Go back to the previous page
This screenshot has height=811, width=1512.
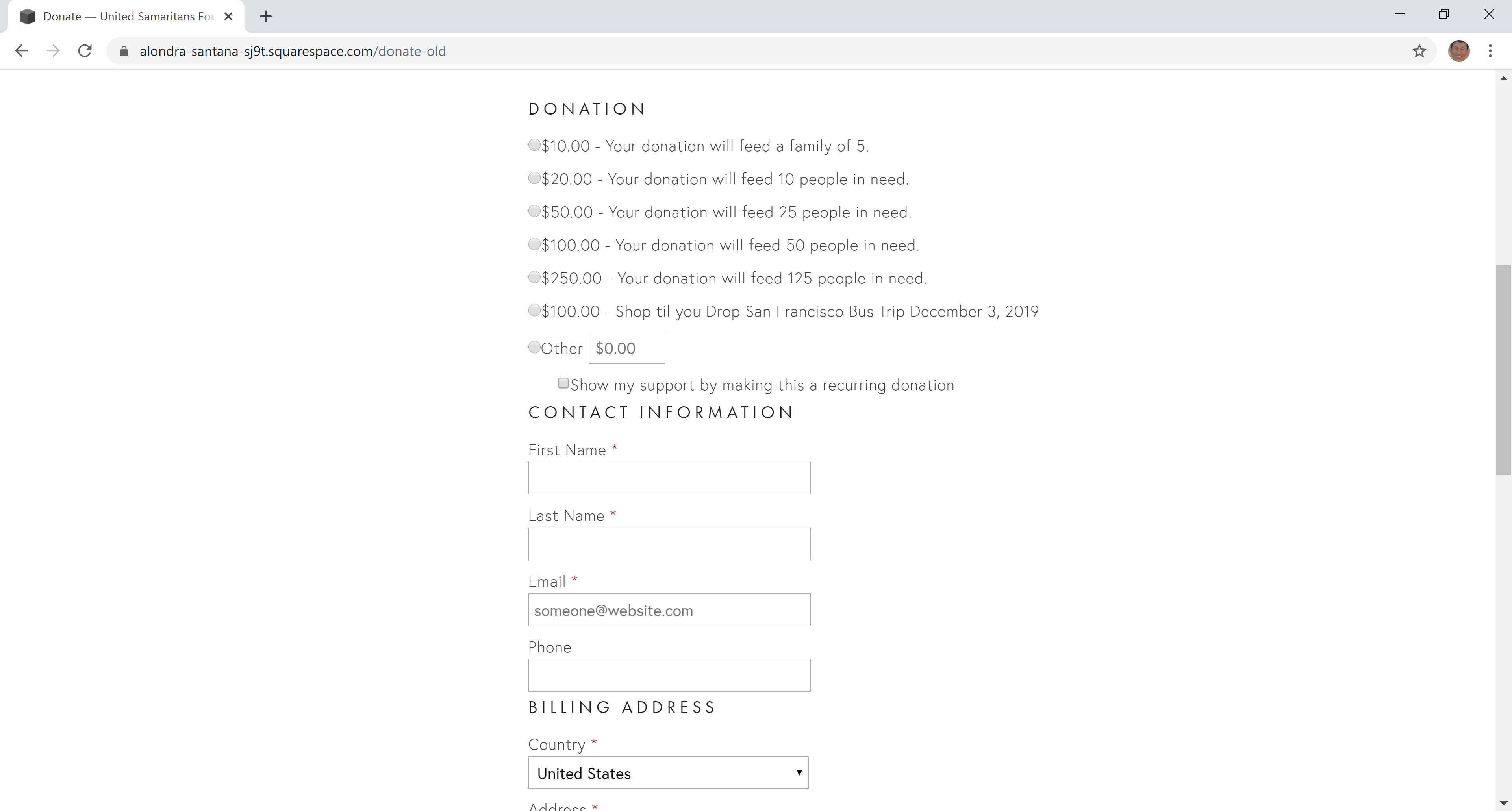point(22,51)
